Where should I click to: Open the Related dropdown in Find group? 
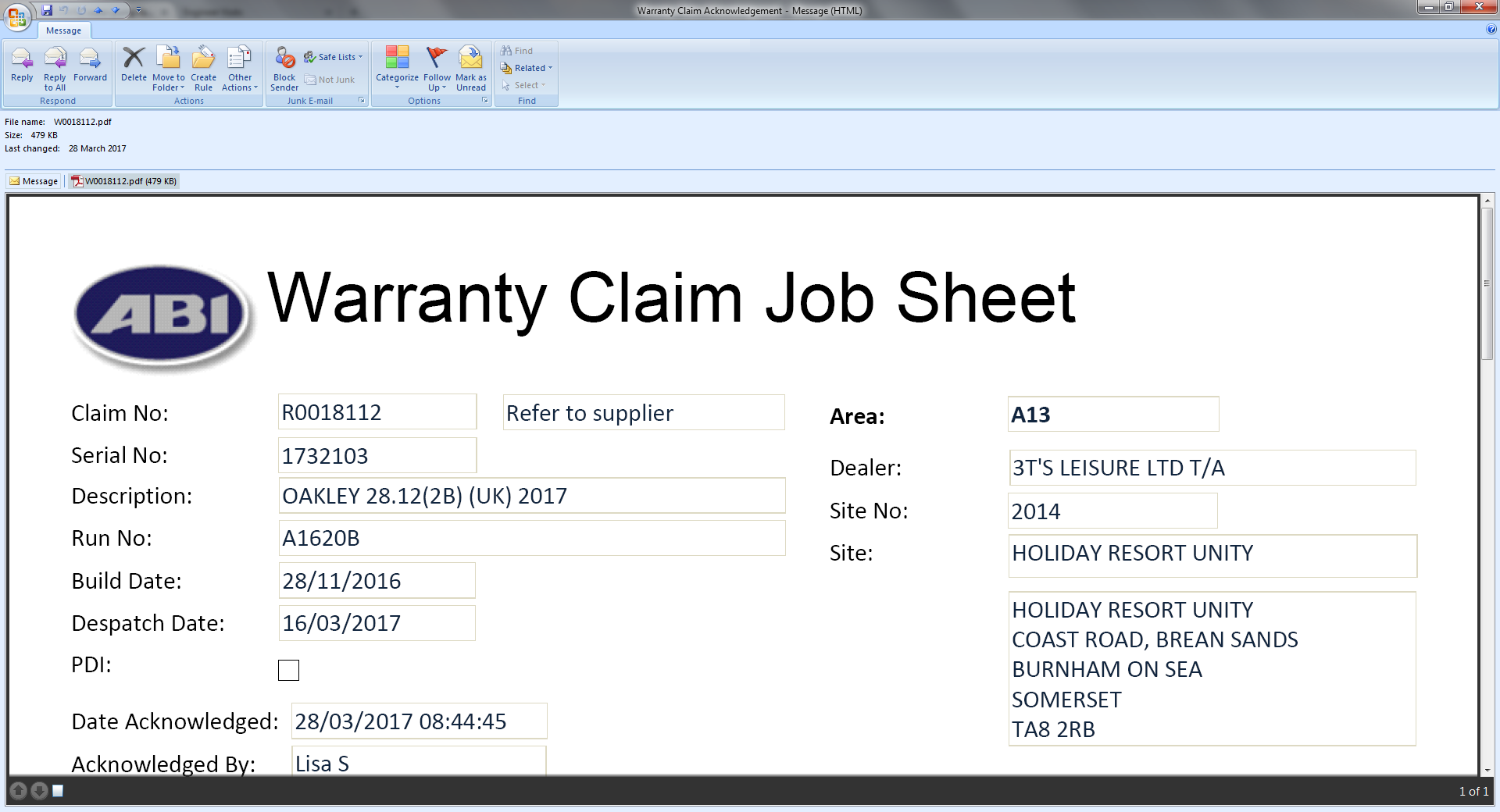[527, 68]
